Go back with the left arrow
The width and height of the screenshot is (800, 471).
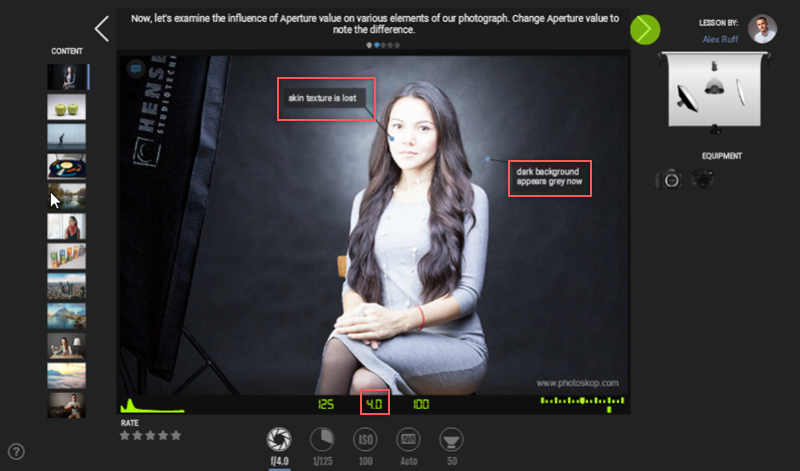[102, 29]
